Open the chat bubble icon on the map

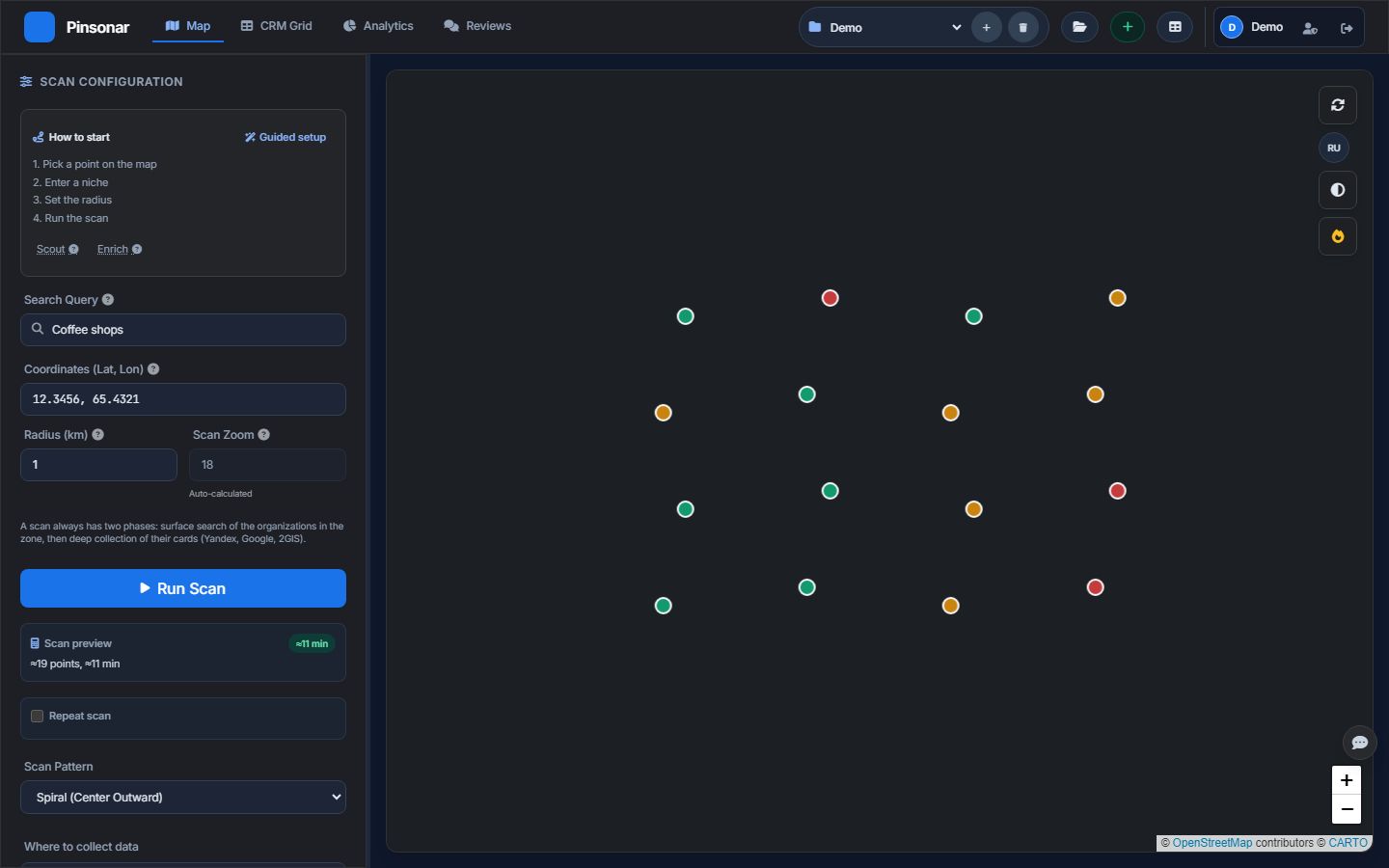point(1360,743)
